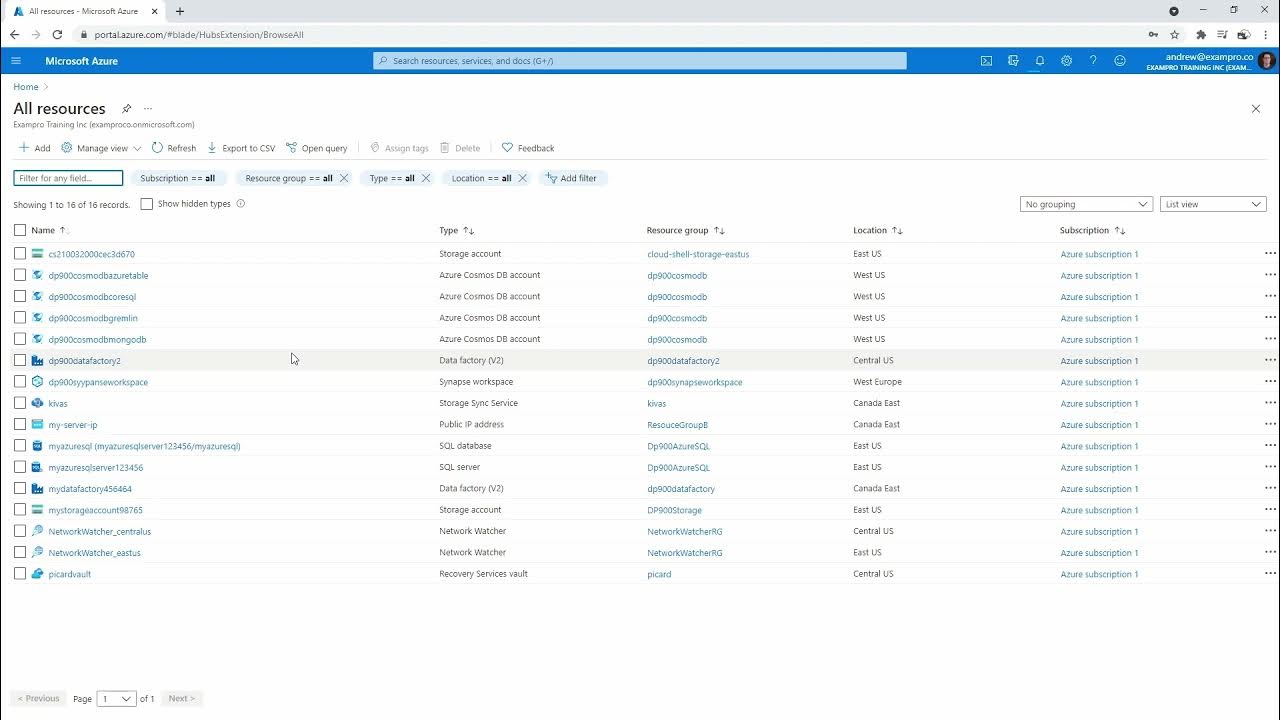The image size is (1280, 720).
Task: Open Directory and subscription filter icon
Action: [x=1013, y=61]
